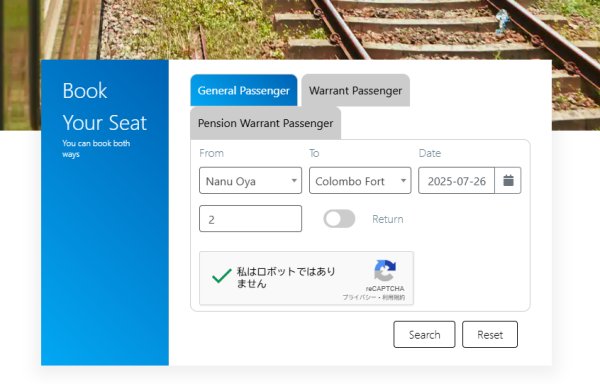Click the 私はロボットではありません label text
Screen dimensions: 600x384
pos(286,277)
